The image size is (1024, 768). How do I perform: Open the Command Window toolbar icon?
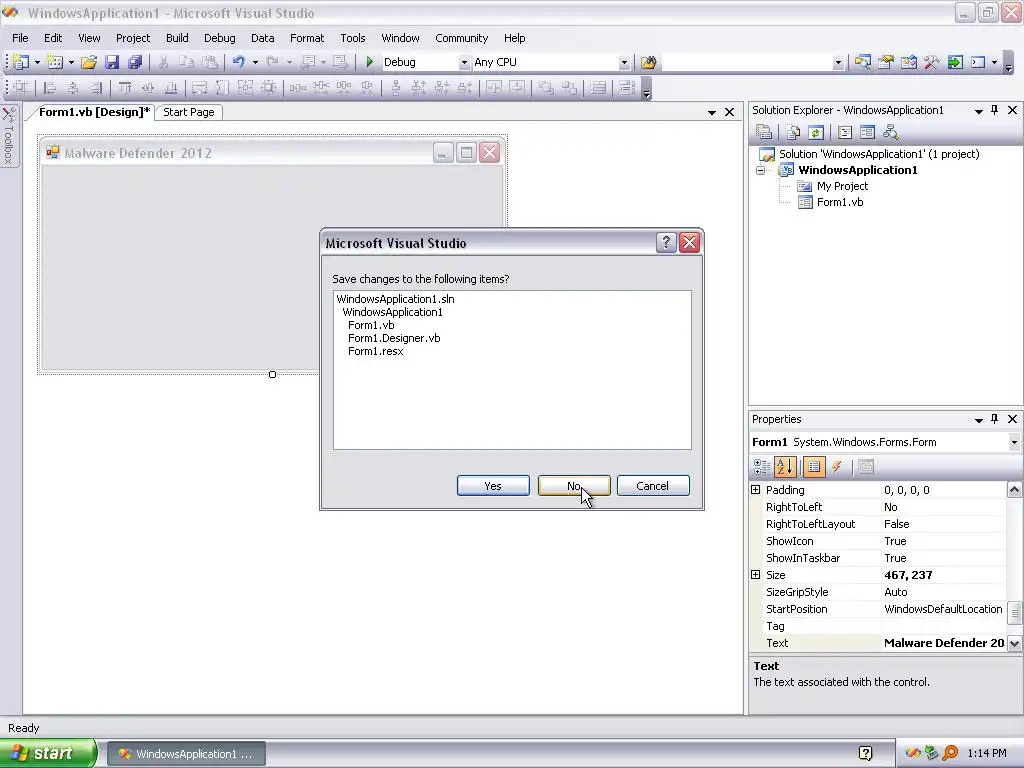click(x=978, y=62)
